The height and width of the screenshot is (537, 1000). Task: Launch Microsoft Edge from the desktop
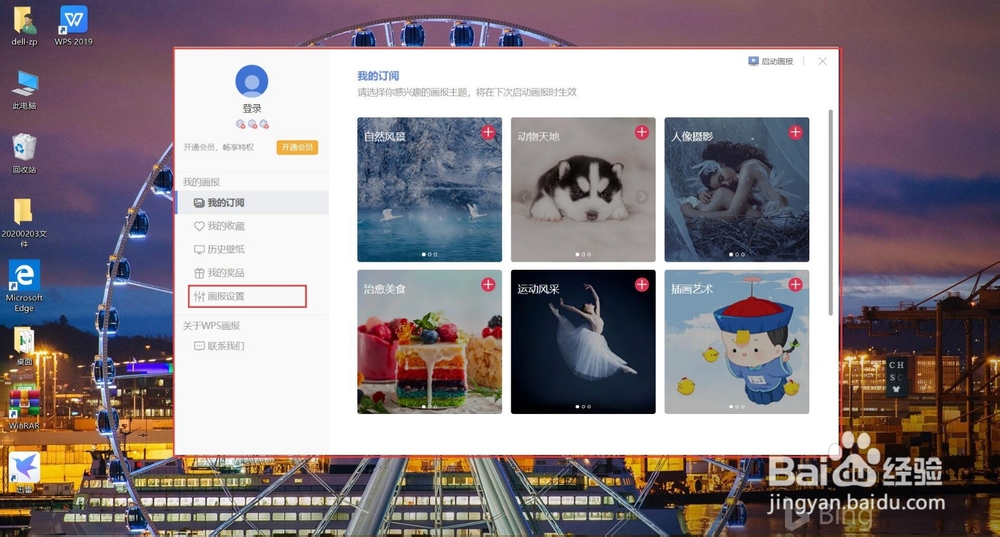pyautogui.click(x=24, y=286)
